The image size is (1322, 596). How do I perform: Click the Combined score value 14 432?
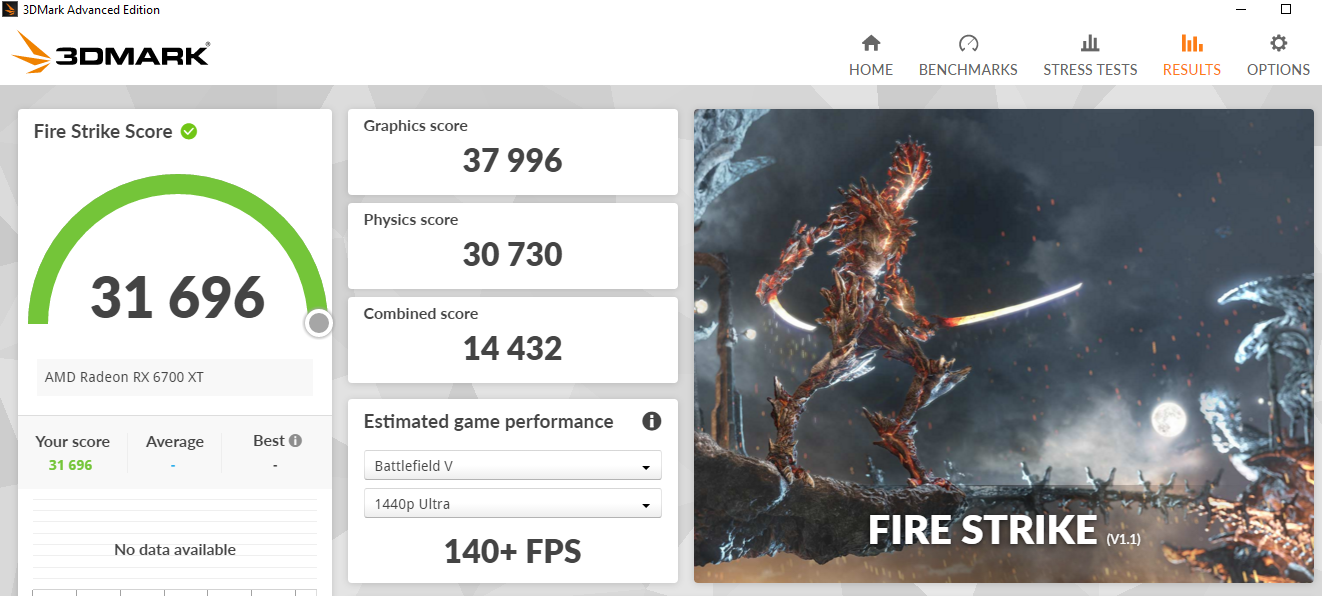point(513,349)
